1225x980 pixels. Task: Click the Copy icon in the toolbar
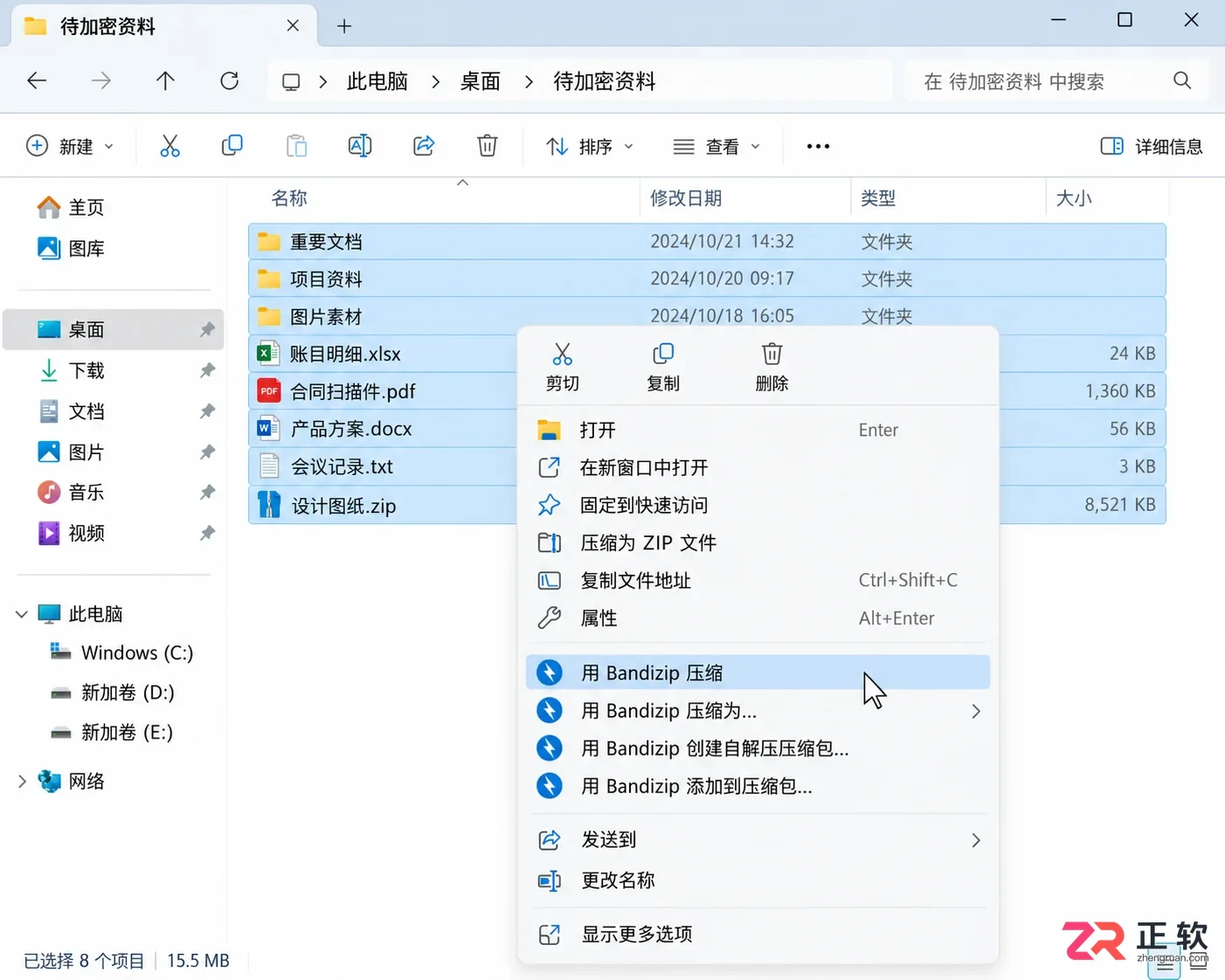click(x=232, y=146)
